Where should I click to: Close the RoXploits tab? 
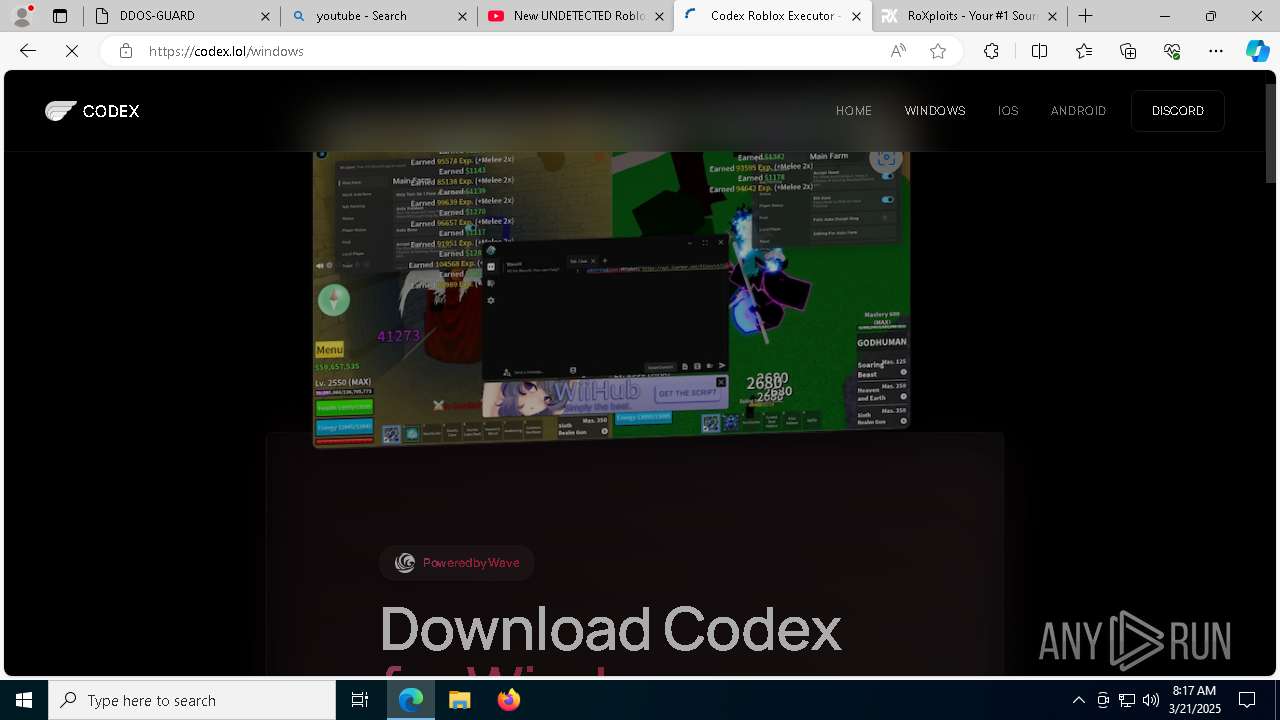[x=1053, y=16]
